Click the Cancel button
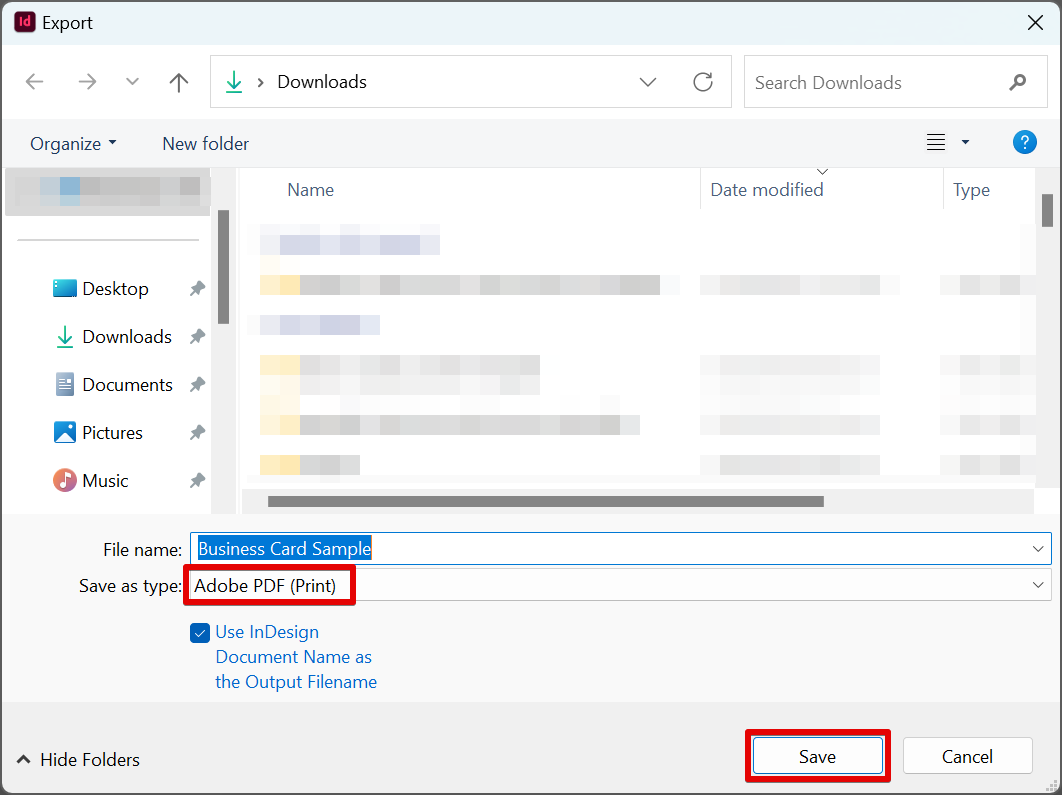 pyautogui.click(x=967, y=757)
